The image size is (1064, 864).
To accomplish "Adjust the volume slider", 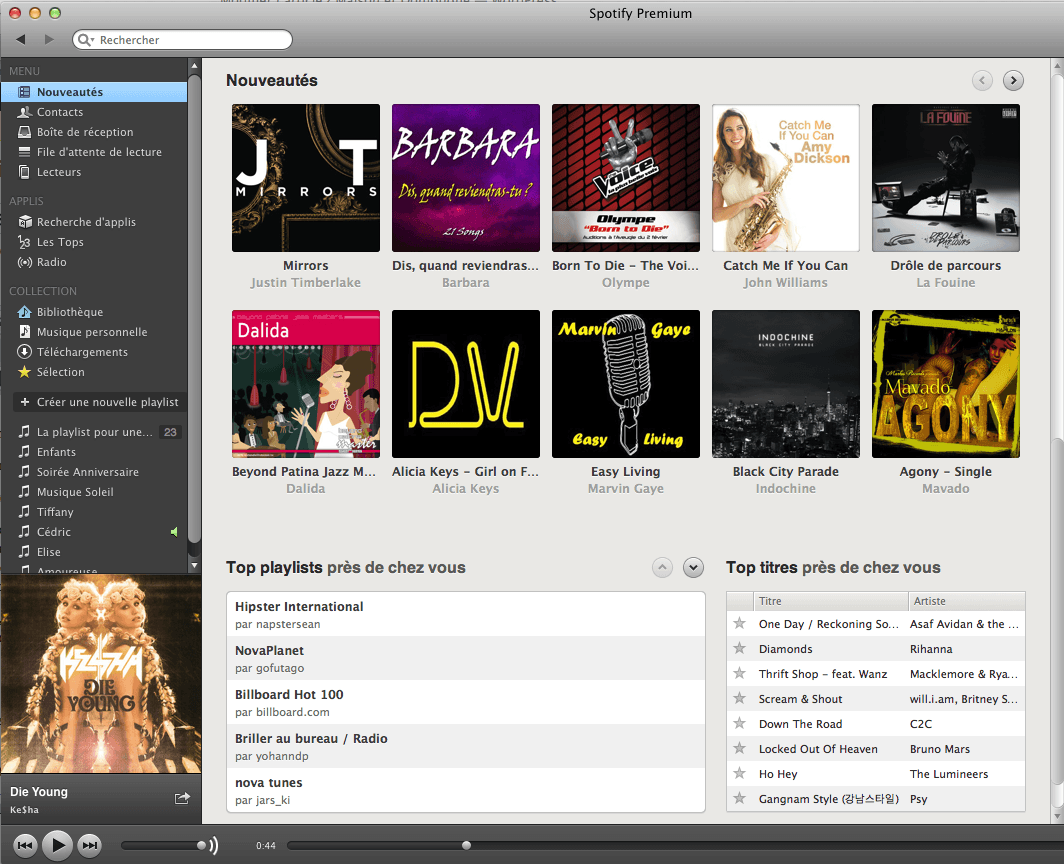I will 164,845.
